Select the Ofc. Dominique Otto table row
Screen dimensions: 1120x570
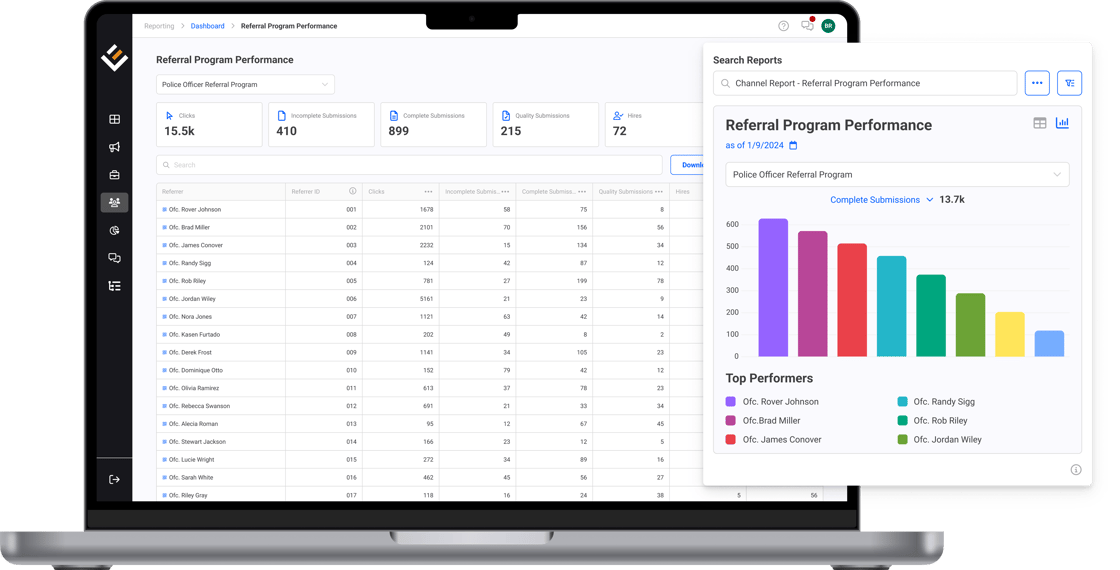(x=430, y=370)
